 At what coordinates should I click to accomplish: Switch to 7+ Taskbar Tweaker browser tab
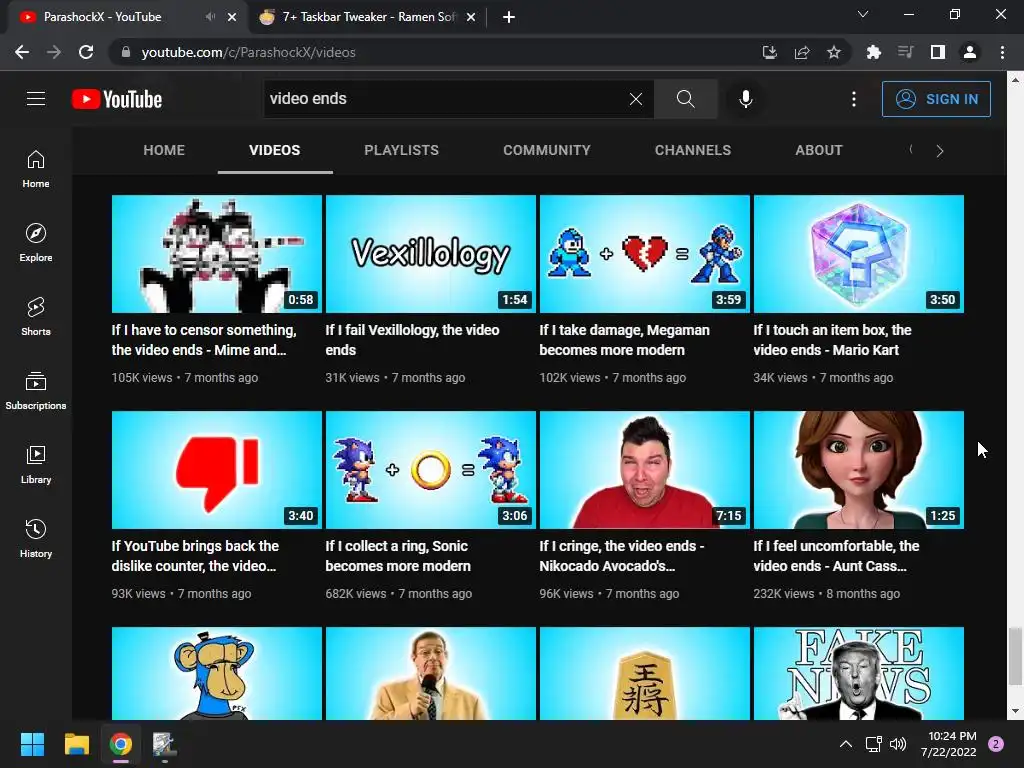coord(368,17)
